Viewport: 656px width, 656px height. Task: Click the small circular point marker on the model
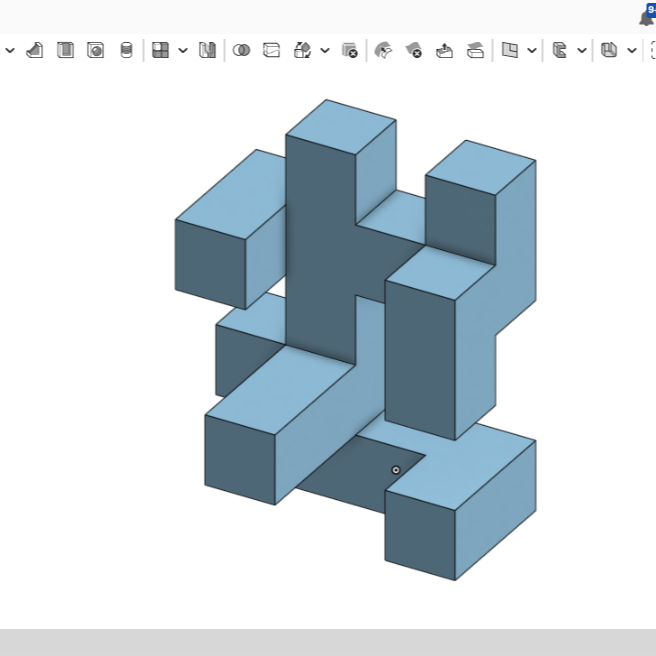(396, 470)
